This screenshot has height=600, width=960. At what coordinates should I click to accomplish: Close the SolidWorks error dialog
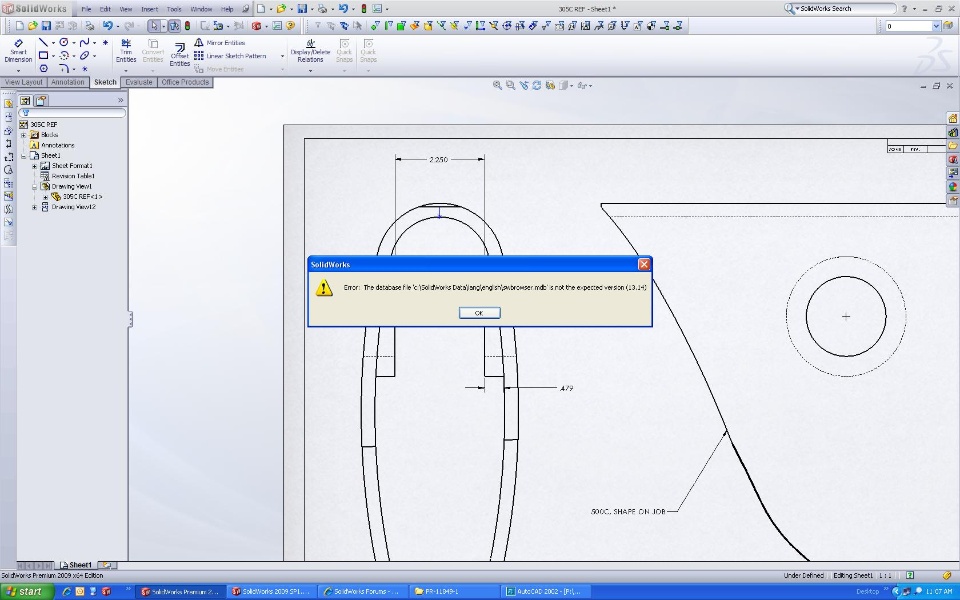point(643,264)
